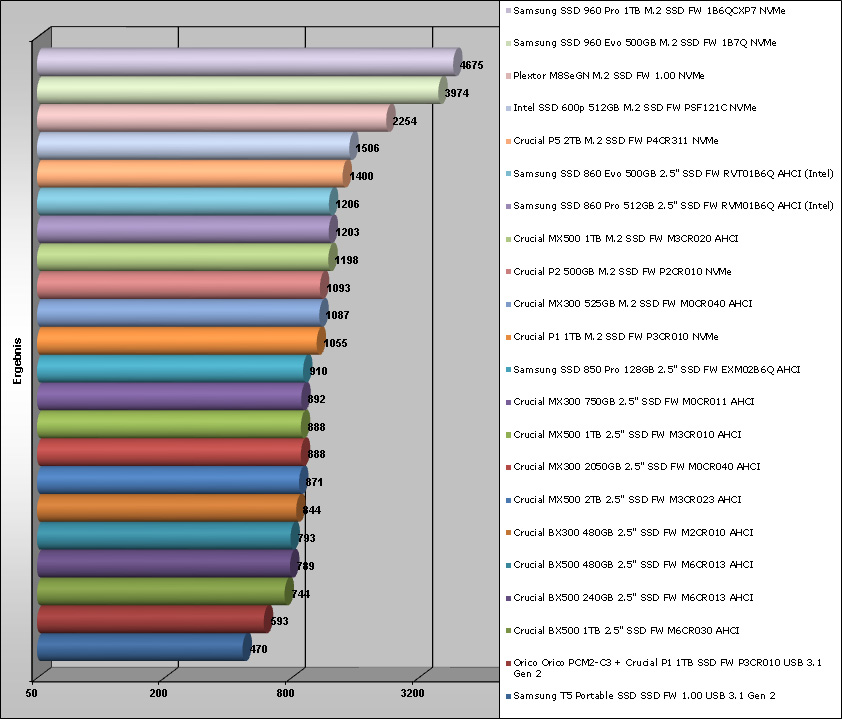Screen dimensions: 842x719
Task: Select the value label 789
Action: point(306,566)
